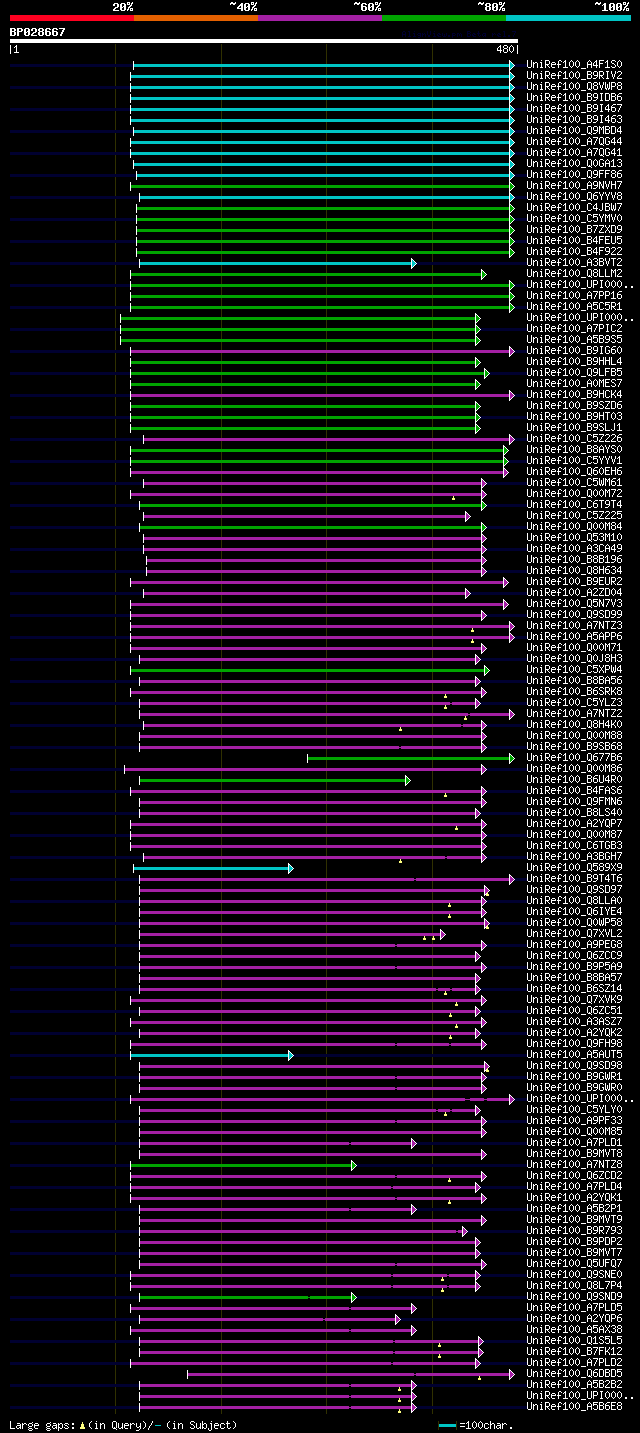Click the green alignment bar for UniRef100_Q677B6
The width and height of the screenshot is (640, 1433).
pos(411,758)
